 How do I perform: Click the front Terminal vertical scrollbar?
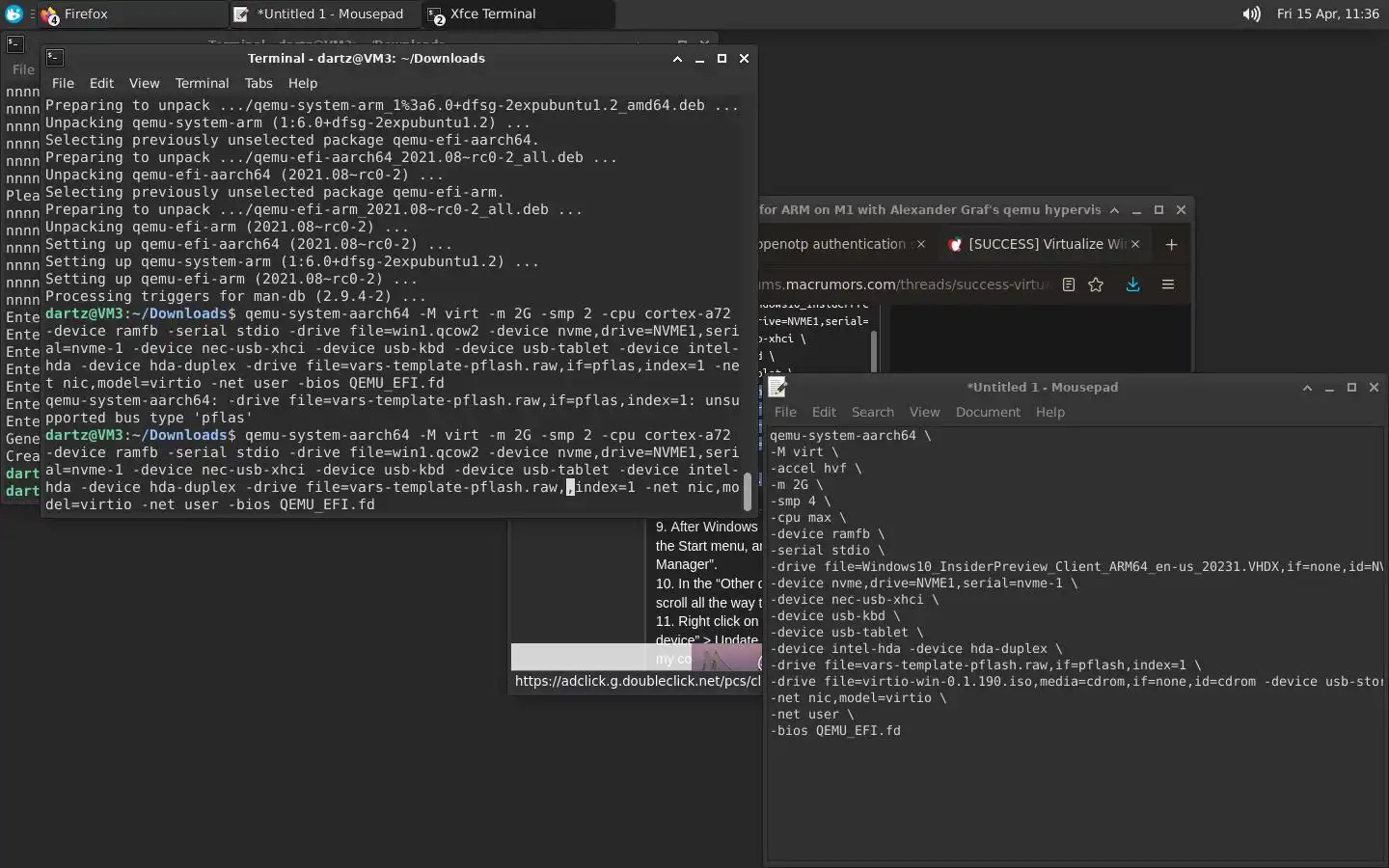pos(747,491)
